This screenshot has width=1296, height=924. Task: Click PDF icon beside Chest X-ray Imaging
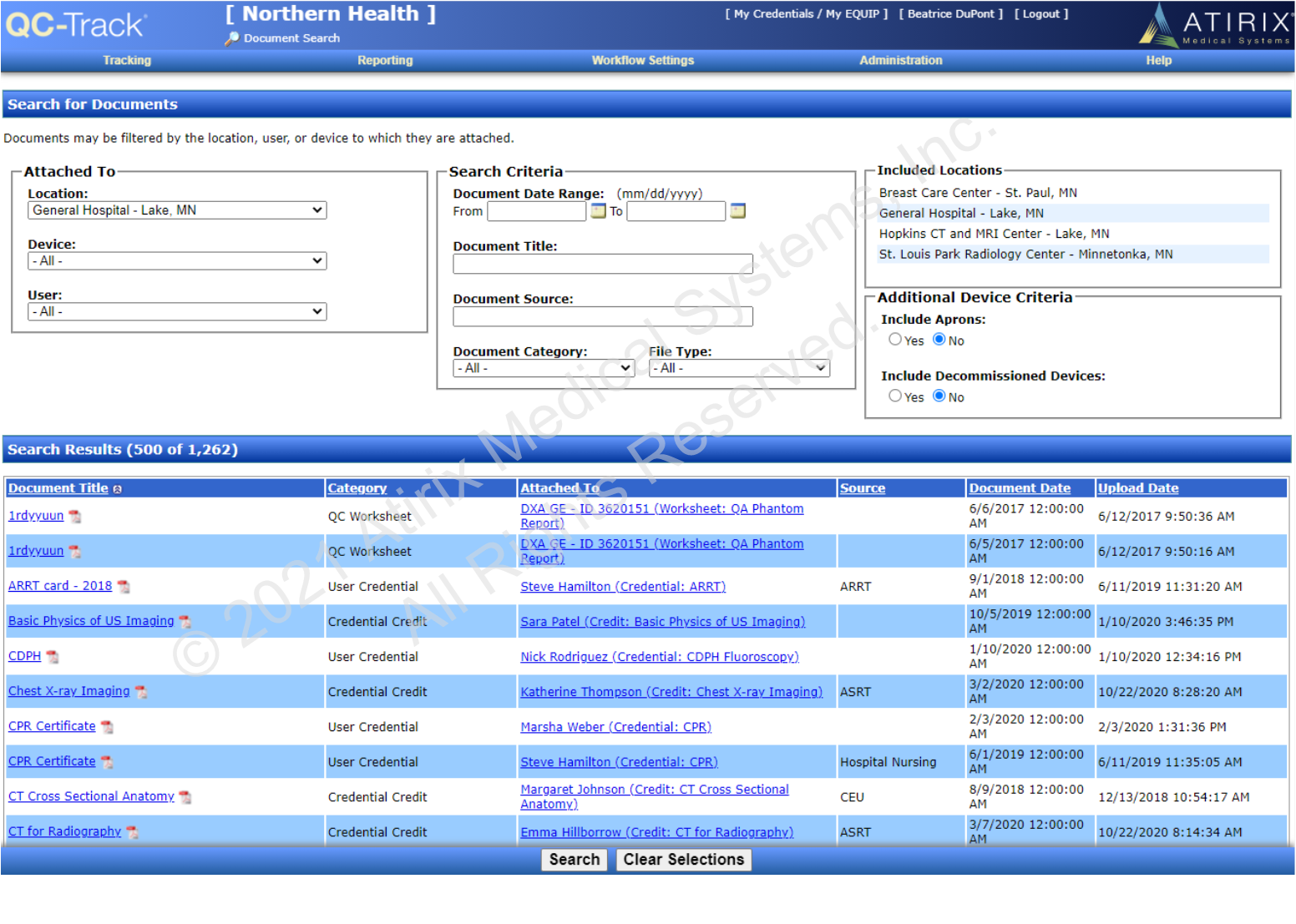pyautogui.click(x=141, y=692)
